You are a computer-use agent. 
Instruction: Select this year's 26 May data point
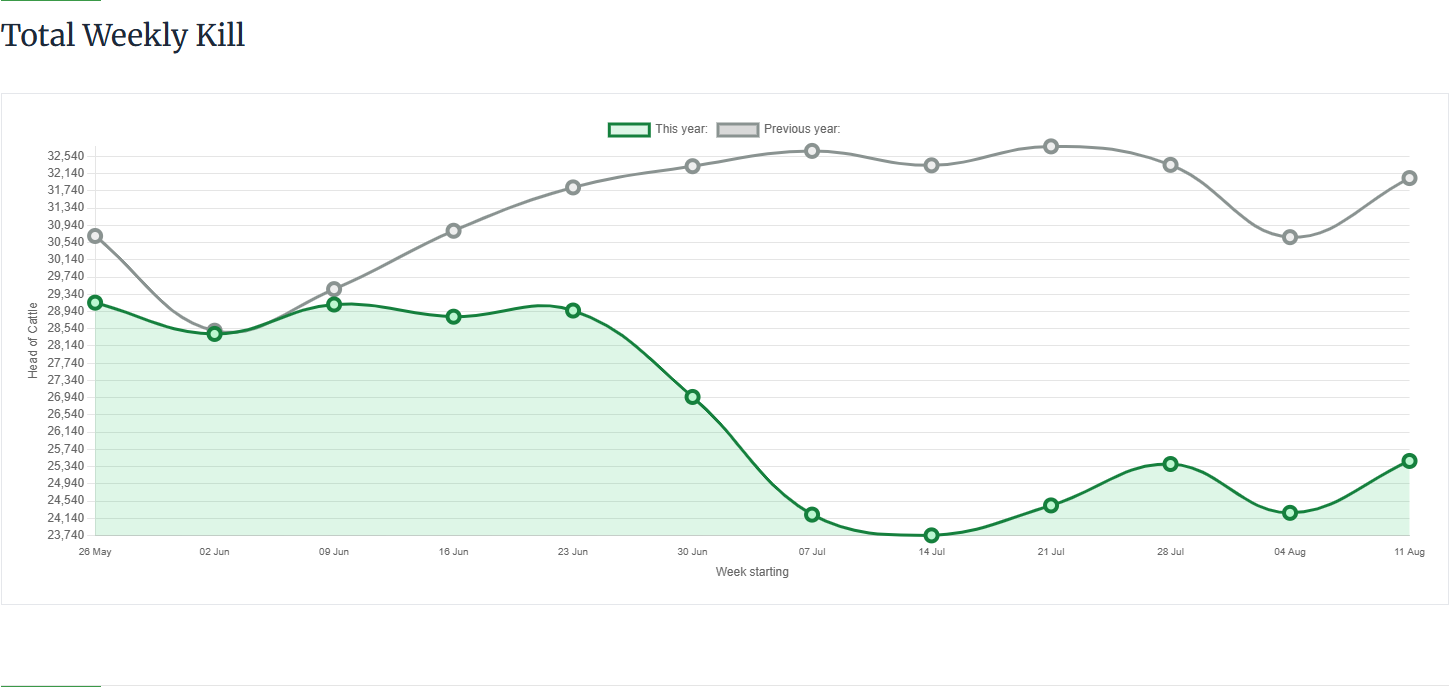coord(95,302)
